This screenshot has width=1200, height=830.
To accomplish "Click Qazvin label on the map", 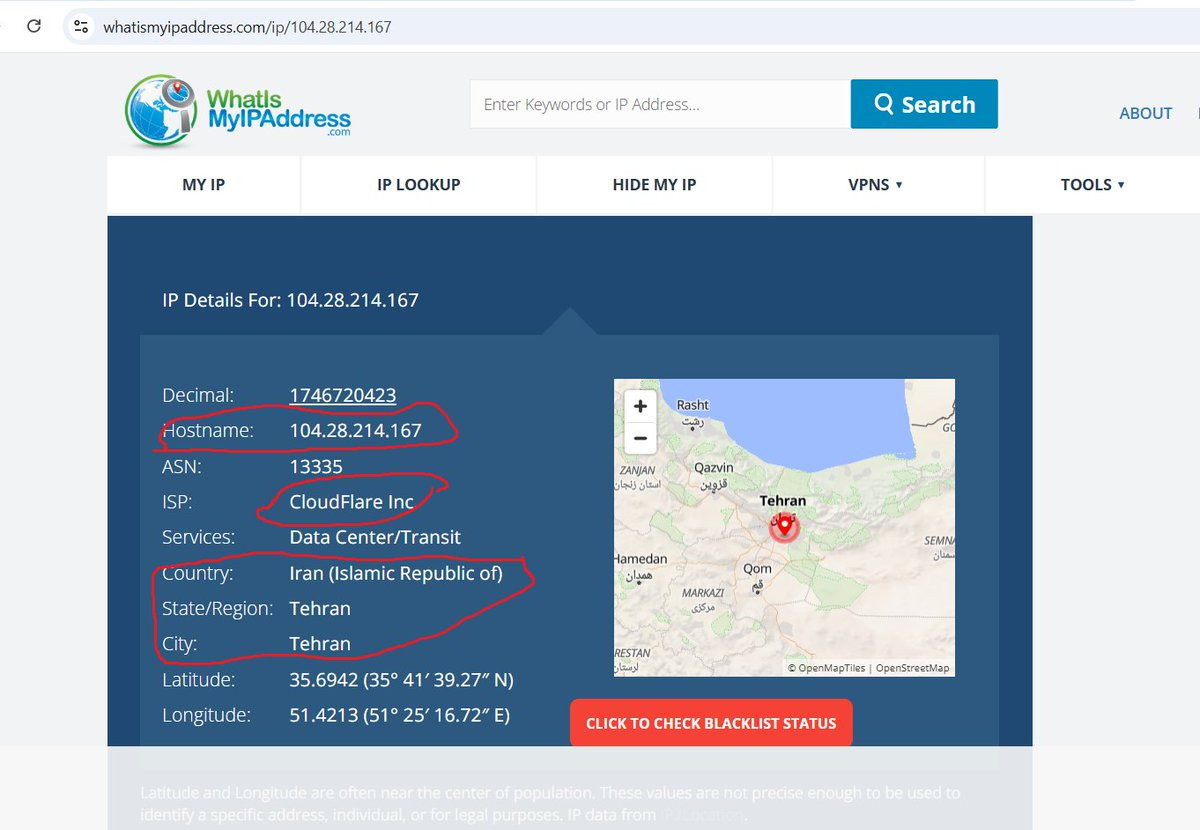I will [x=713, y=467].
